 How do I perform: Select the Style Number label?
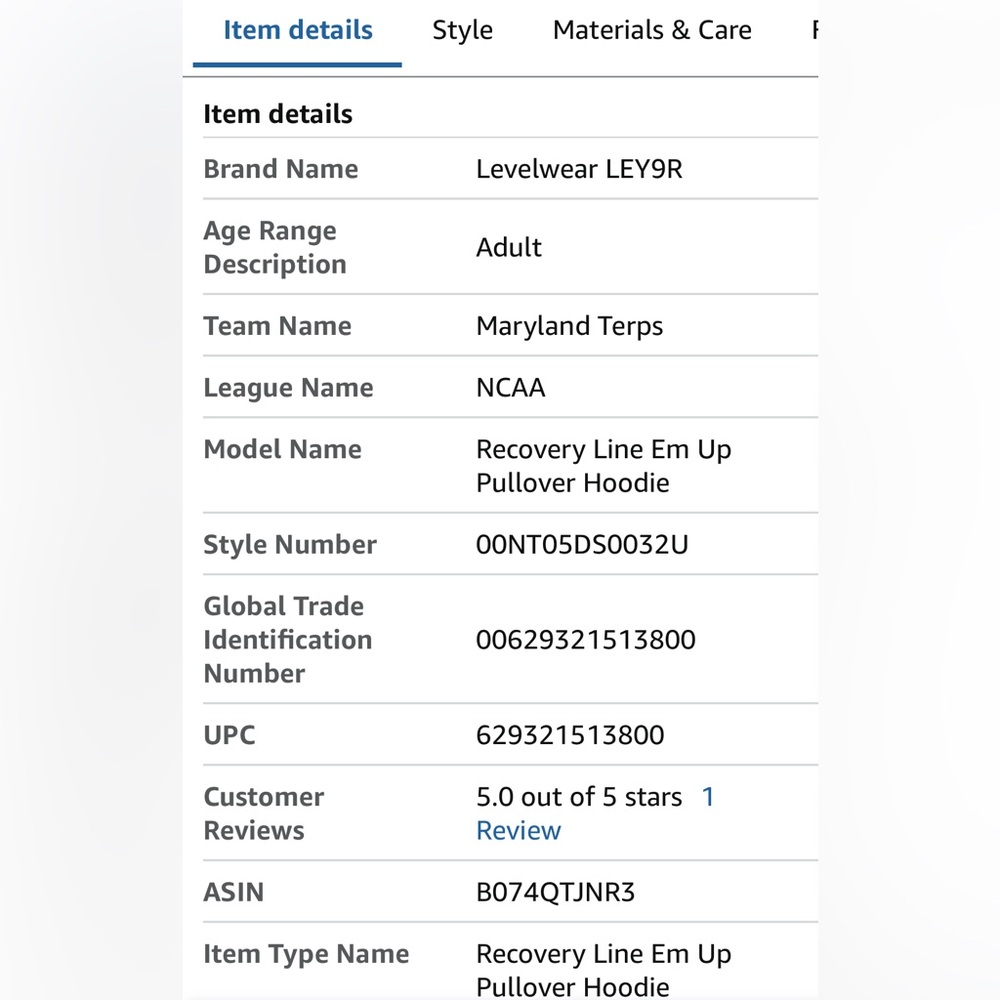click(290, 545)
